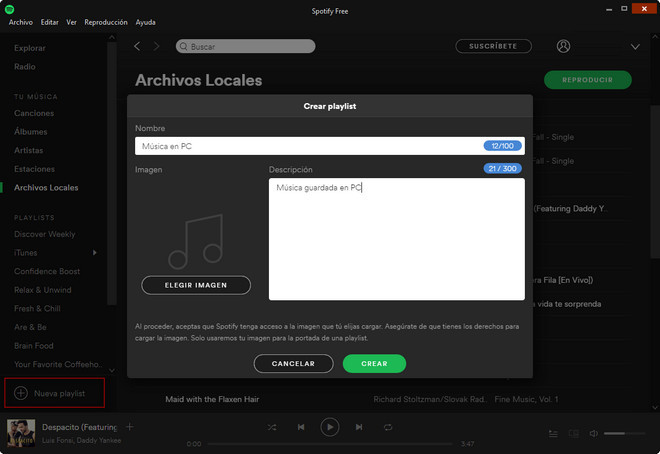Click the green REPRODUCIR button

[x=588, y=80]
